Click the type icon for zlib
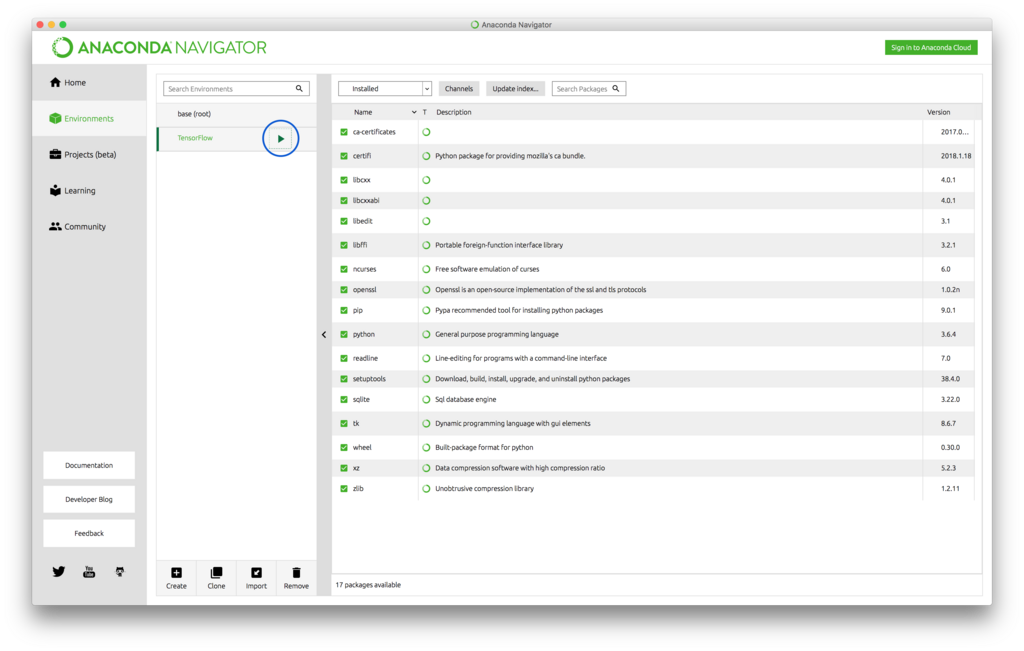Image resolution: width=1024 pixels, height=651 pixels. [x=426, y=489]
